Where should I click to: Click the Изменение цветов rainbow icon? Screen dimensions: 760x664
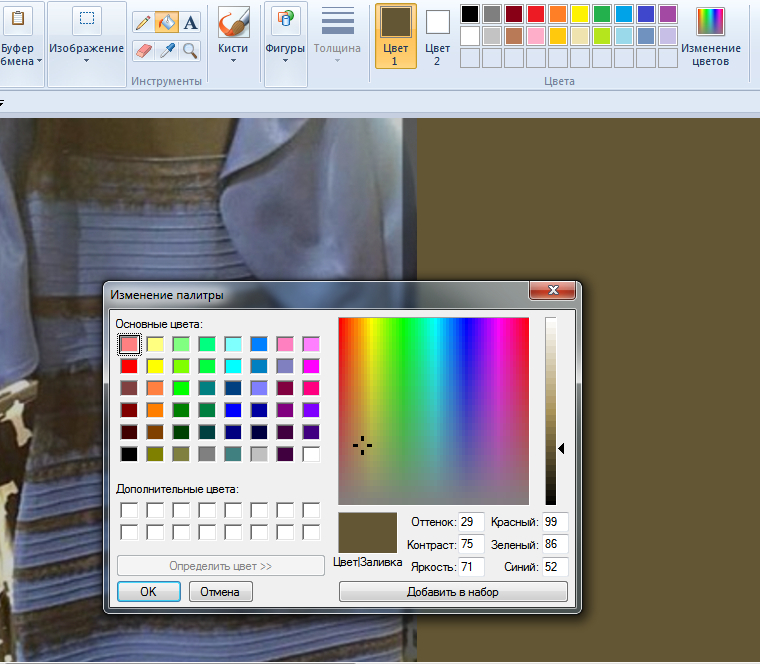[711, 21]
